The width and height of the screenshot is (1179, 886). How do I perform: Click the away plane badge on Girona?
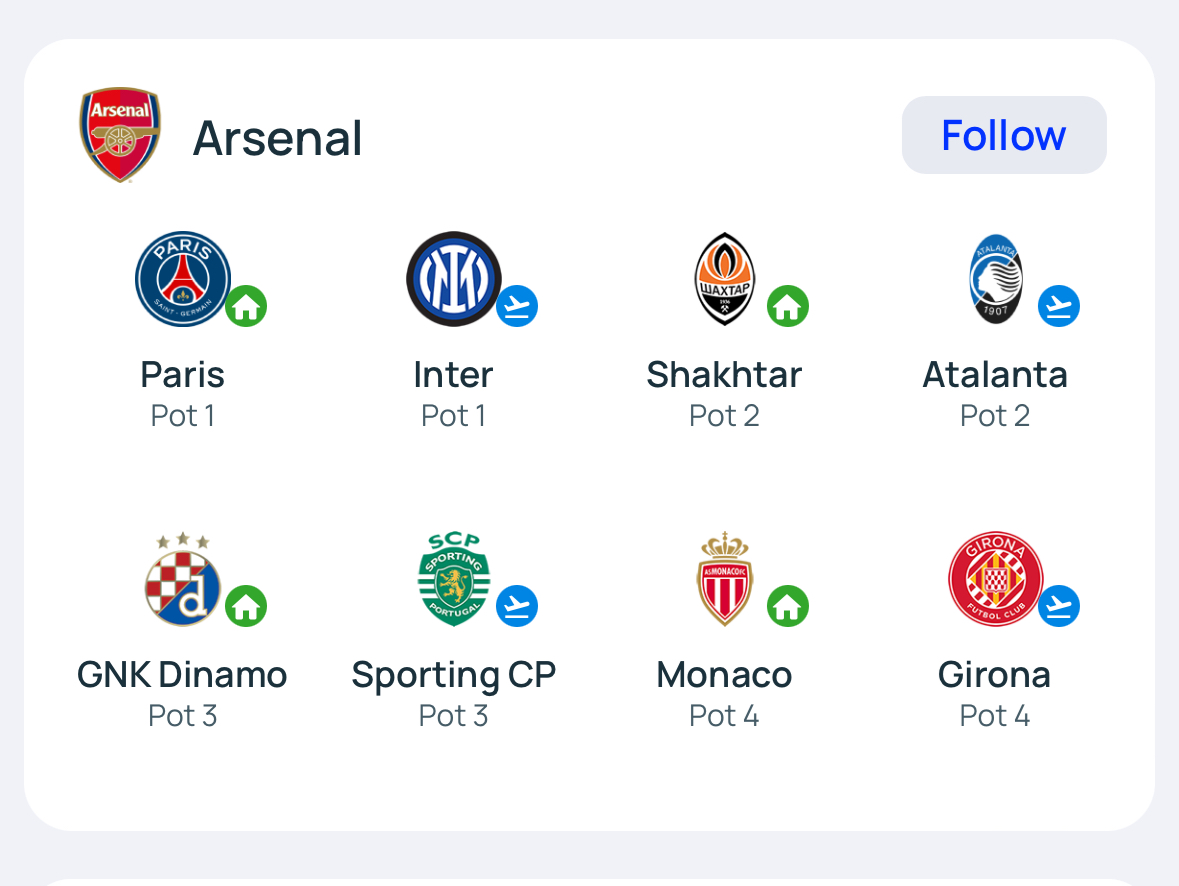coord(1059,606)
